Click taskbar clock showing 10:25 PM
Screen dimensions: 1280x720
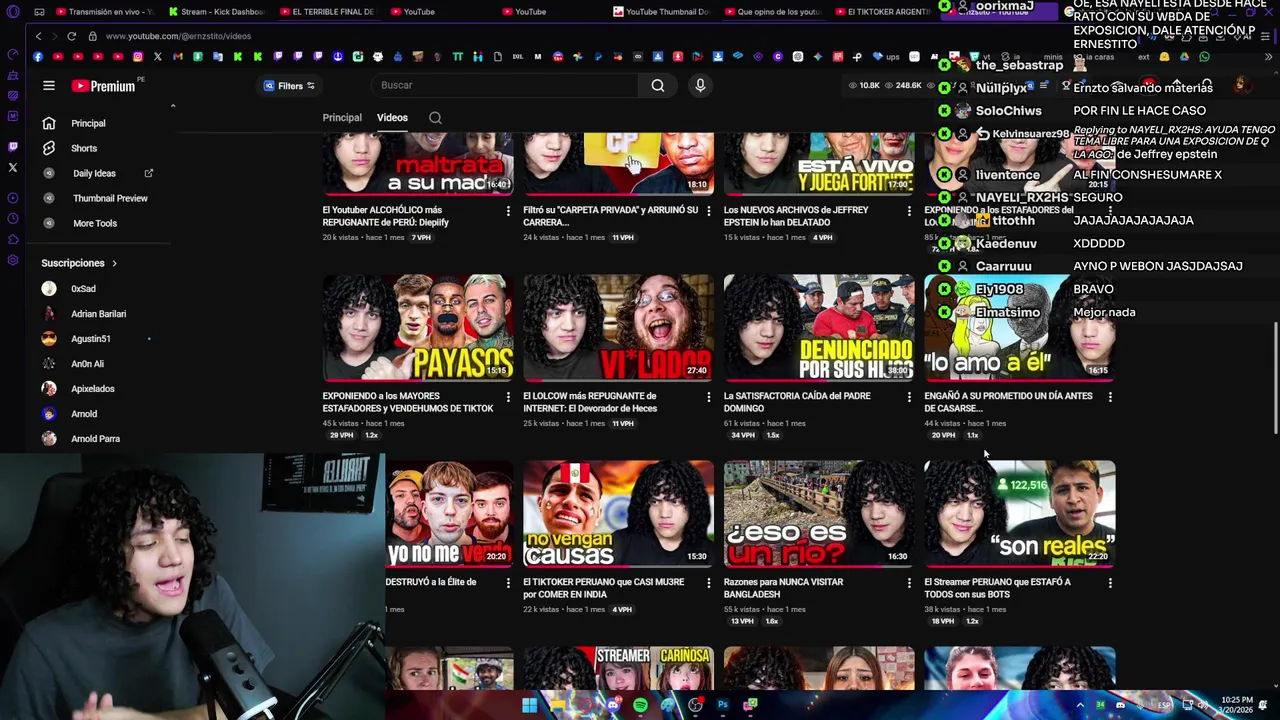click(x=1236, y=705)
